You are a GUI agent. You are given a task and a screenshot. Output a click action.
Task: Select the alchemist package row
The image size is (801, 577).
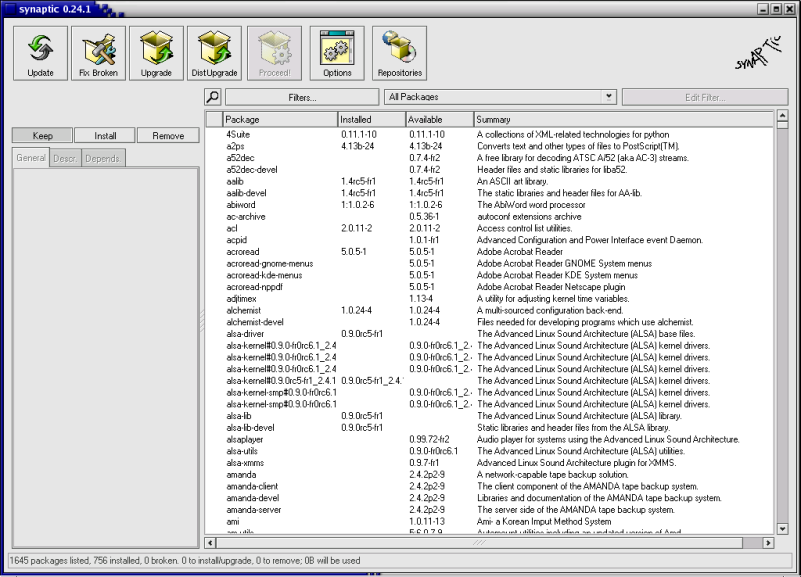coord(489,310)
